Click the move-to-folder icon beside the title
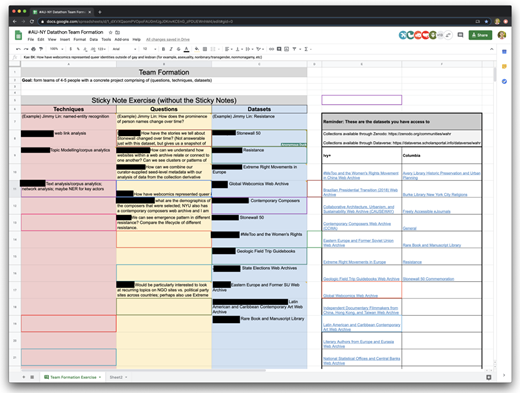Image resolution: width=520 pixels, height=393 pixels. (x=117, y=32)
